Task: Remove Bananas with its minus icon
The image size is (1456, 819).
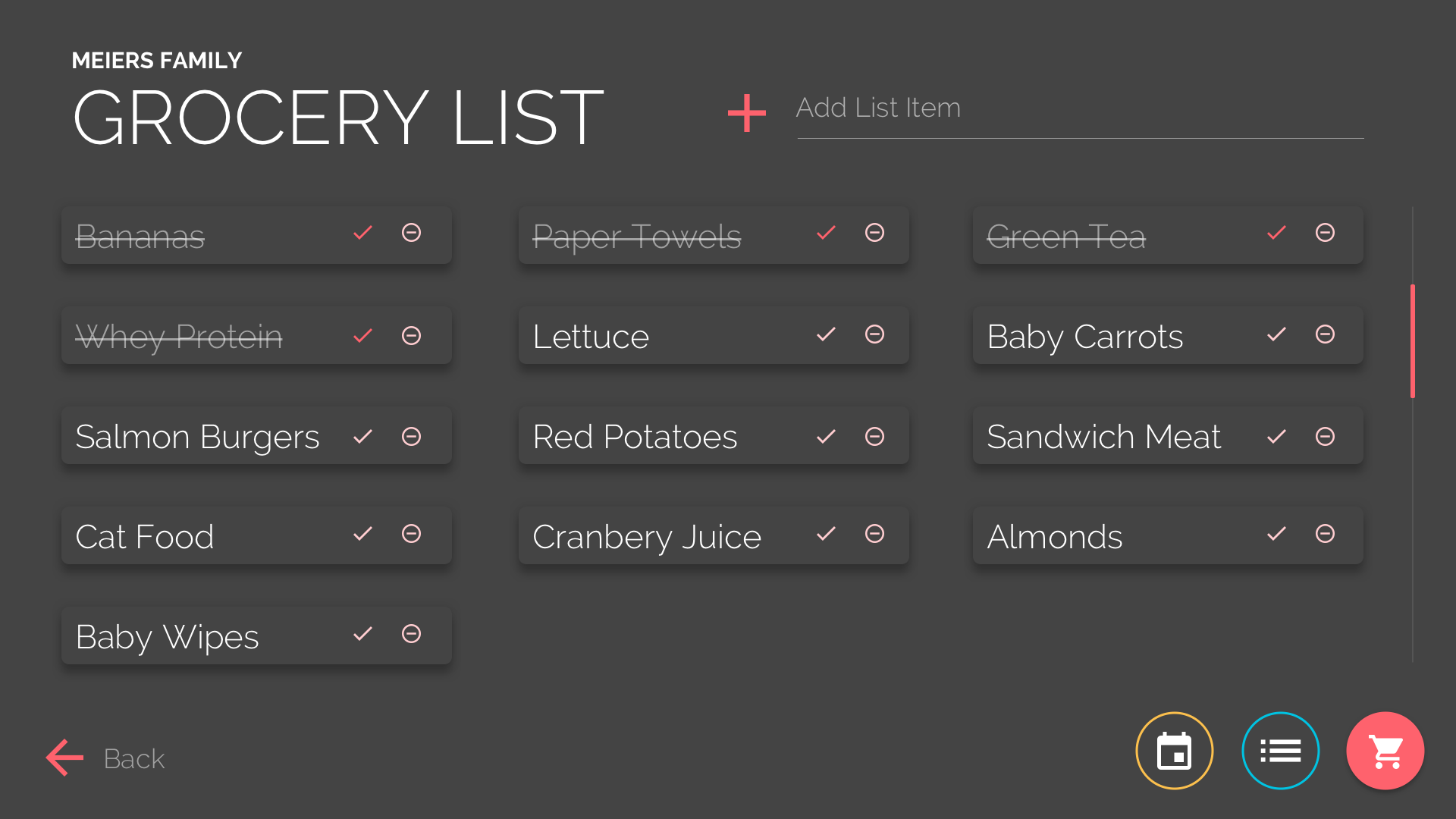Action: point(411,232)
